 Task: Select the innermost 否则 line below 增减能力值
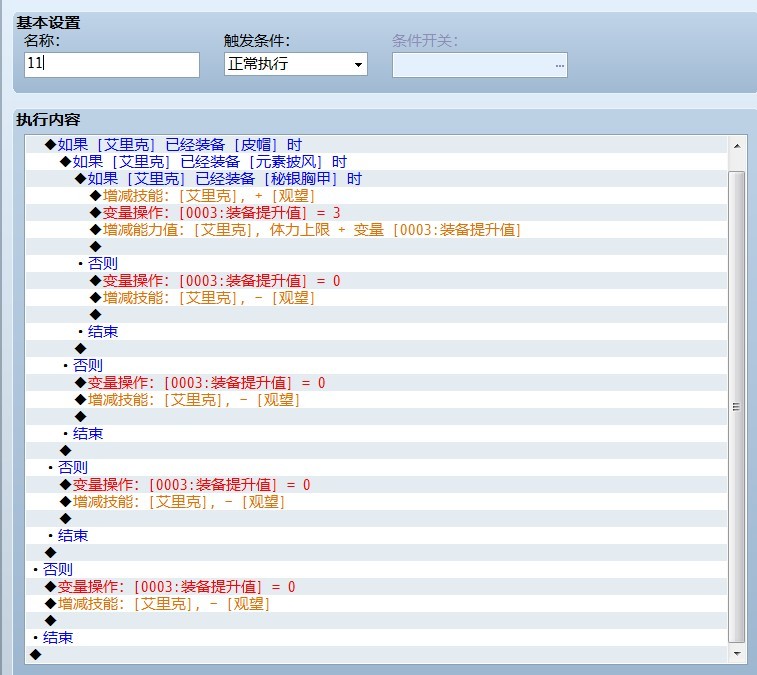pyautogui.click(x=376, y=264)
